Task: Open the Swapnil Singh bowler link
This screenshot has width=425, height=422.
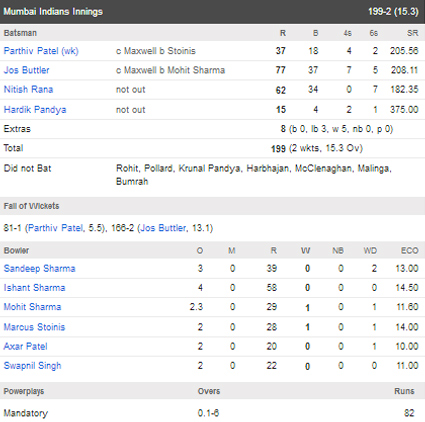Action: [32, 366]
